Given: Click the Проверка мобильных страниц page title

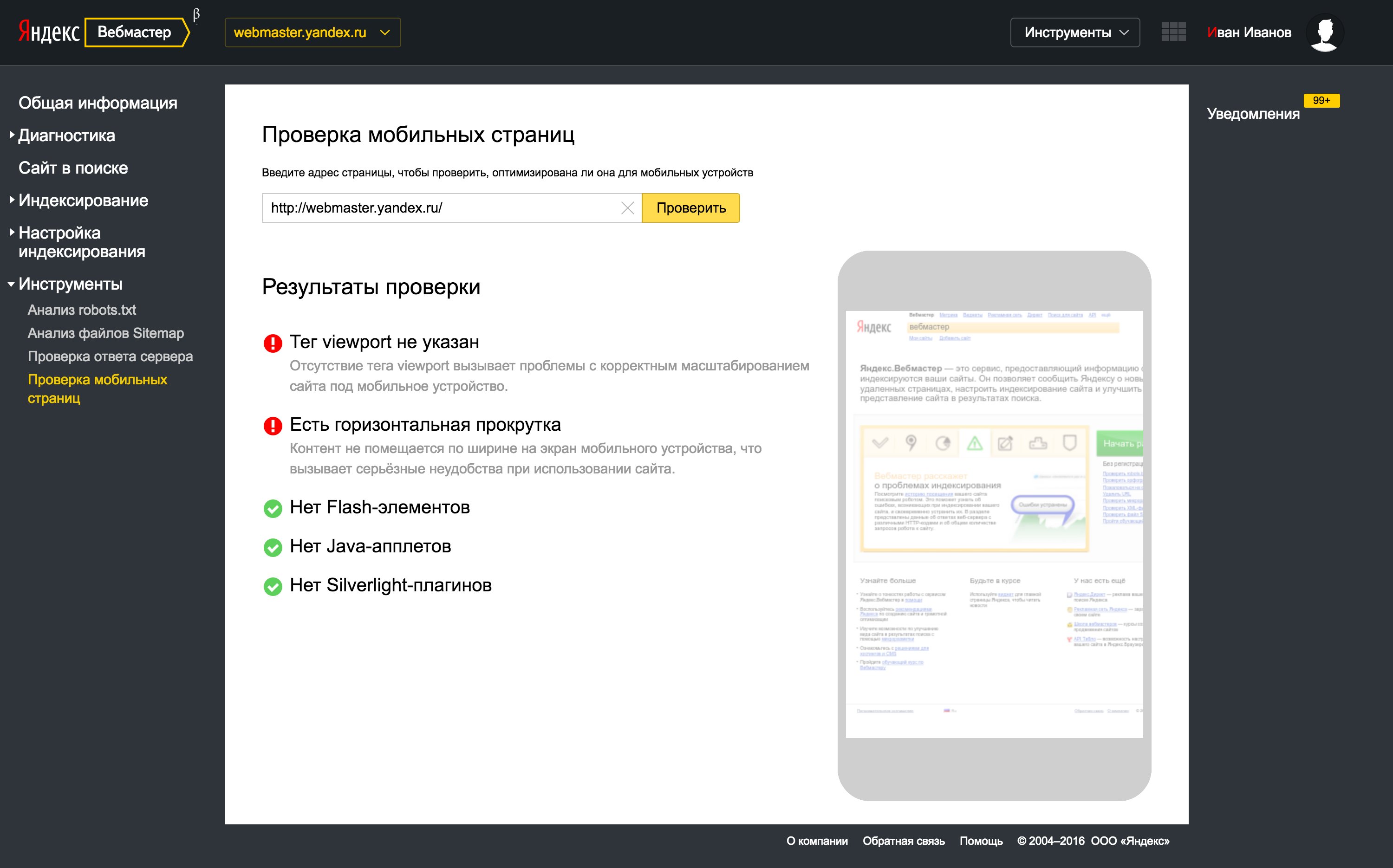Looking at the screenshot, I should [x=418, y=134].
